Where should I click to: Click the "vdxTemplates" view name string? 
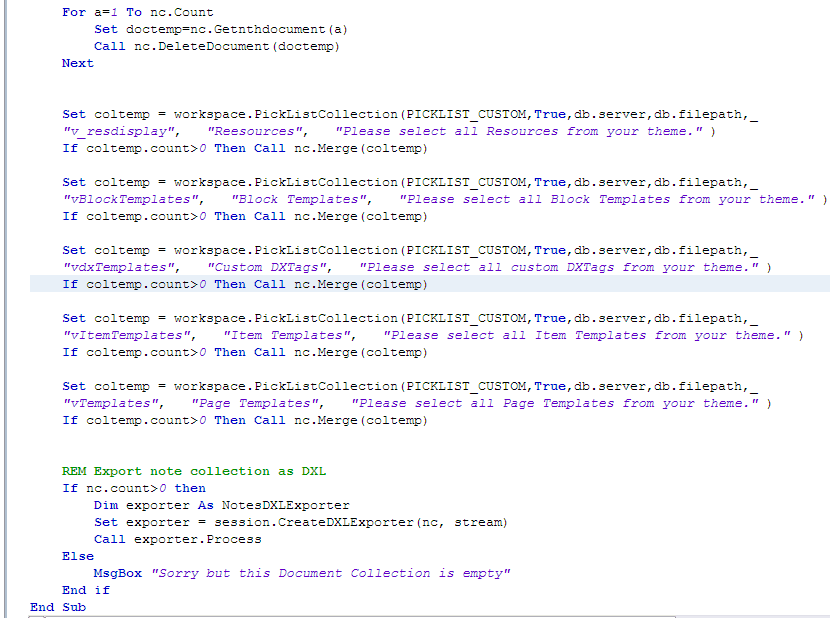[x=121, y=267]
